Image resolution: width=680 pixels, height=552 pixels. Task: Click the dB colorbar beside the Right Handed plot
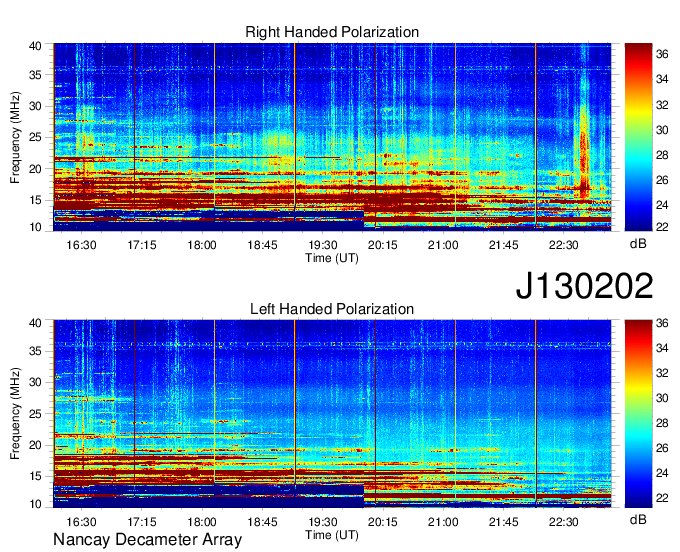[x=638, y=137]
